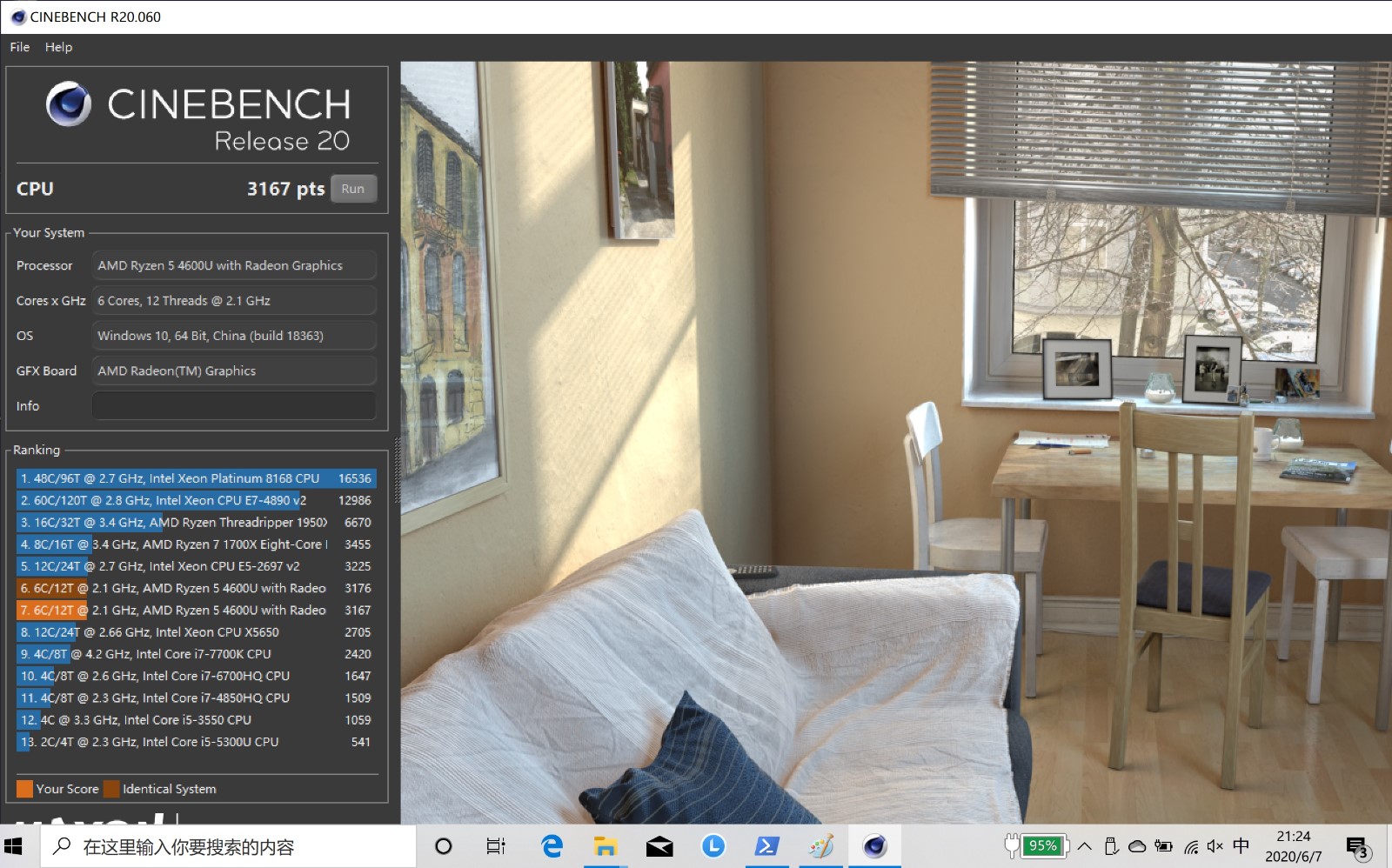
Task: Expand hidden system tray icons chevron
Action: [x=1084, y=846]
